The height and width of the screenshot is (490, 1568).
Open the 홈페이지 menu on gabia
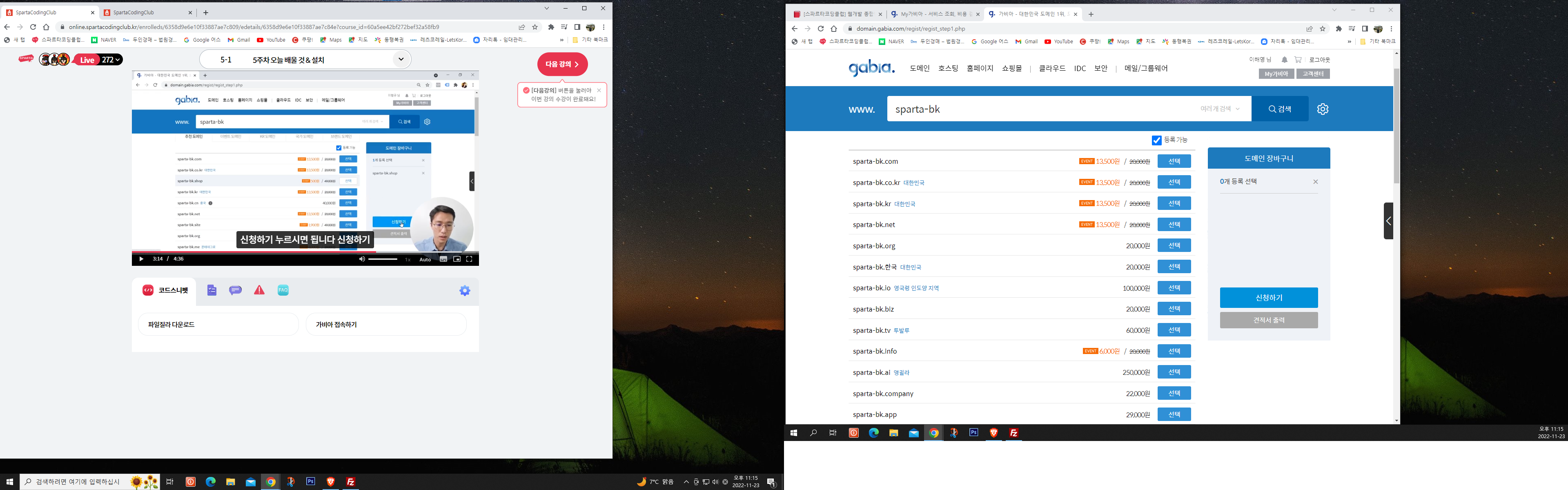point(980,69)
